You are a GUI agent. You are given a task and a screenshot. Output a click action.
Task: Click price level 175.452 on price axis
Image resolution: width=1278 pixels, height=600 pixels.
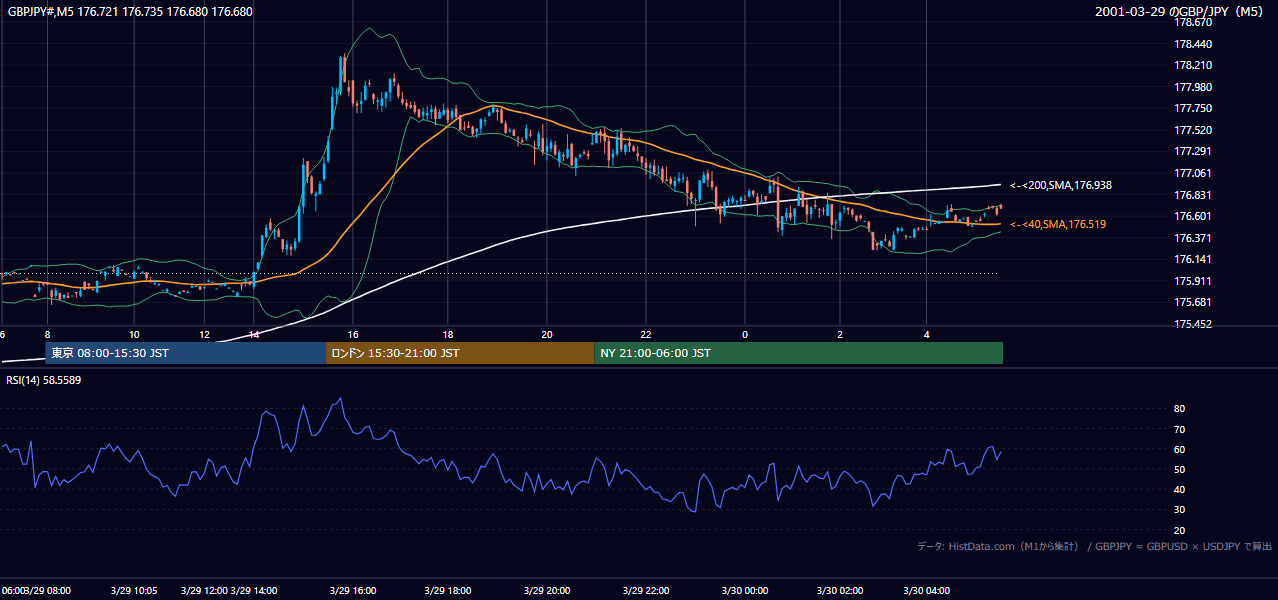pyautogui.click(x=1193, y=324)
